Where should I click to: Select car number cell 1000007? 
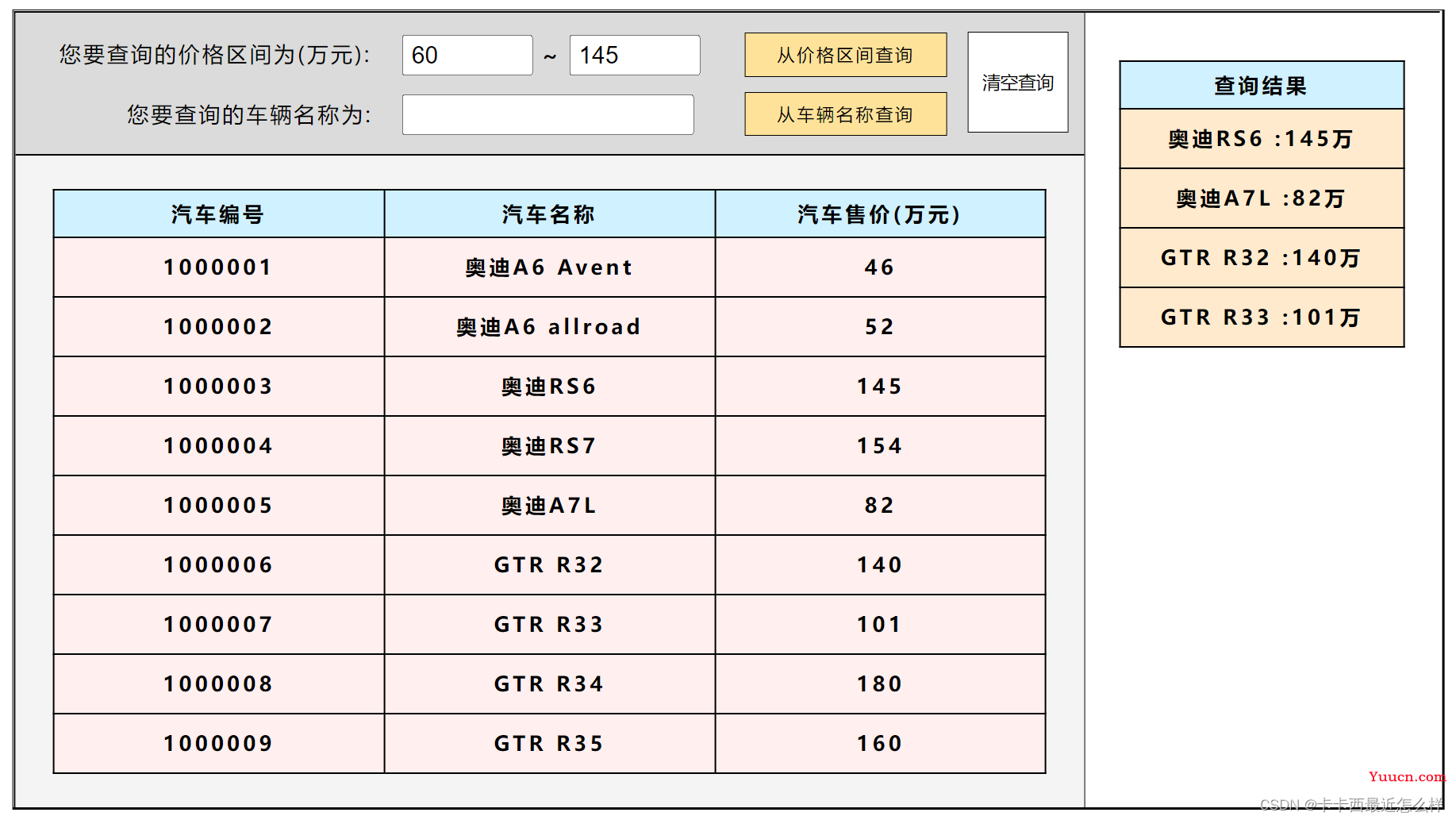pos(219,625)
